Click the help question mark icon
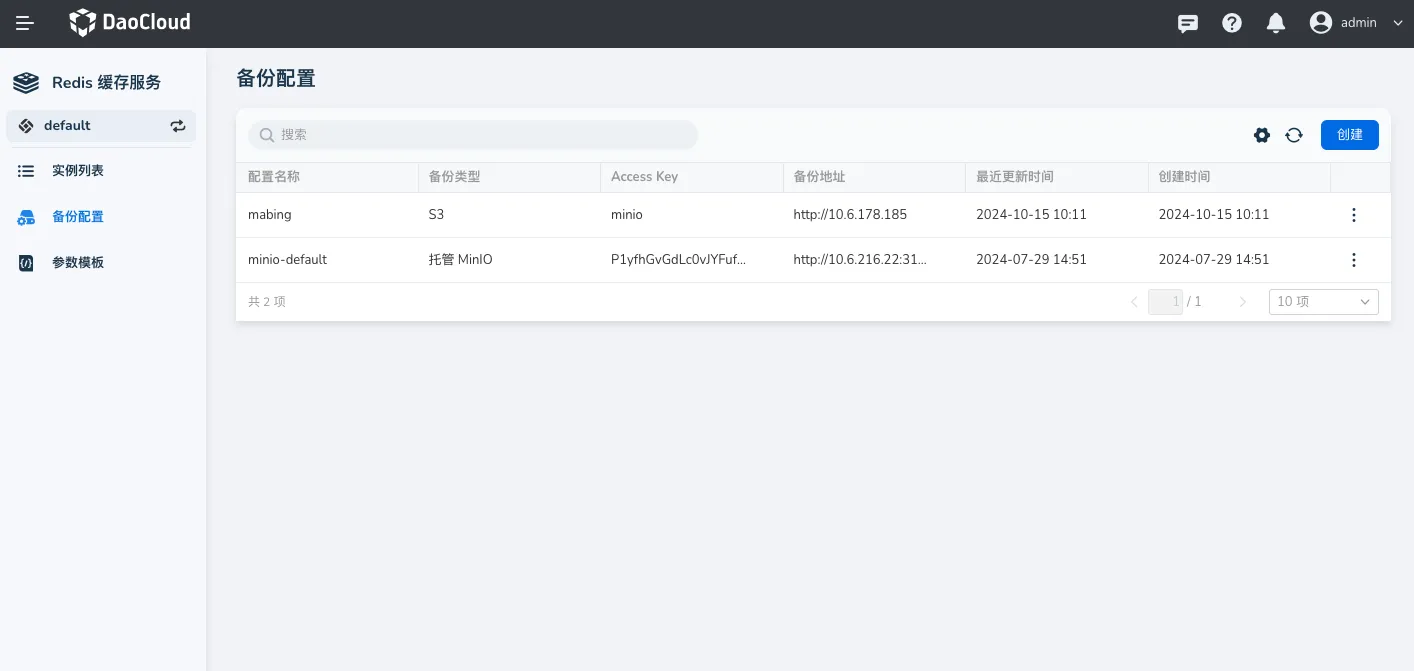1414x671 pixels. [x=1232, y=23]
